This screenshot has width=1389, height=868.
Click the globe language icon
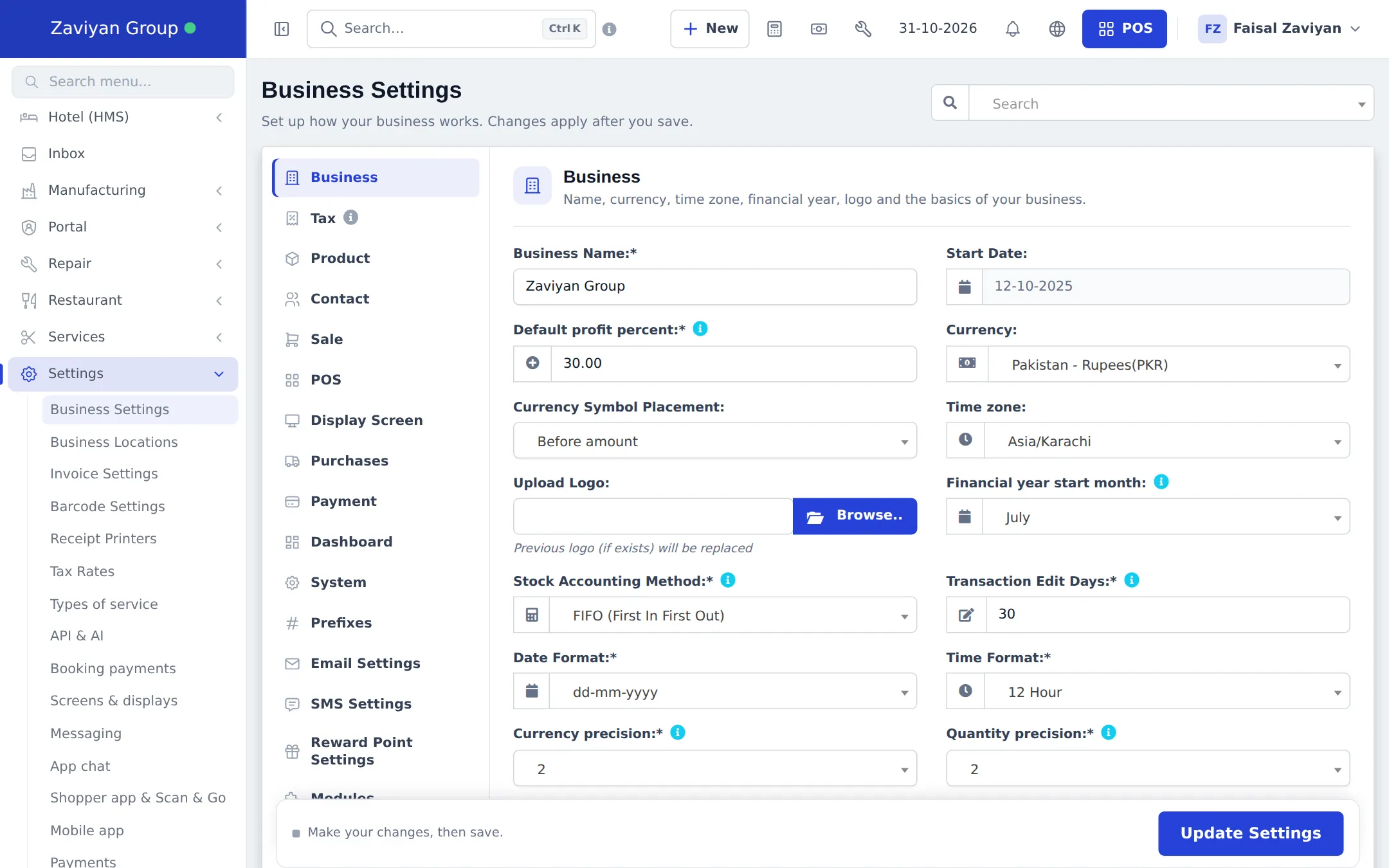1057,29
